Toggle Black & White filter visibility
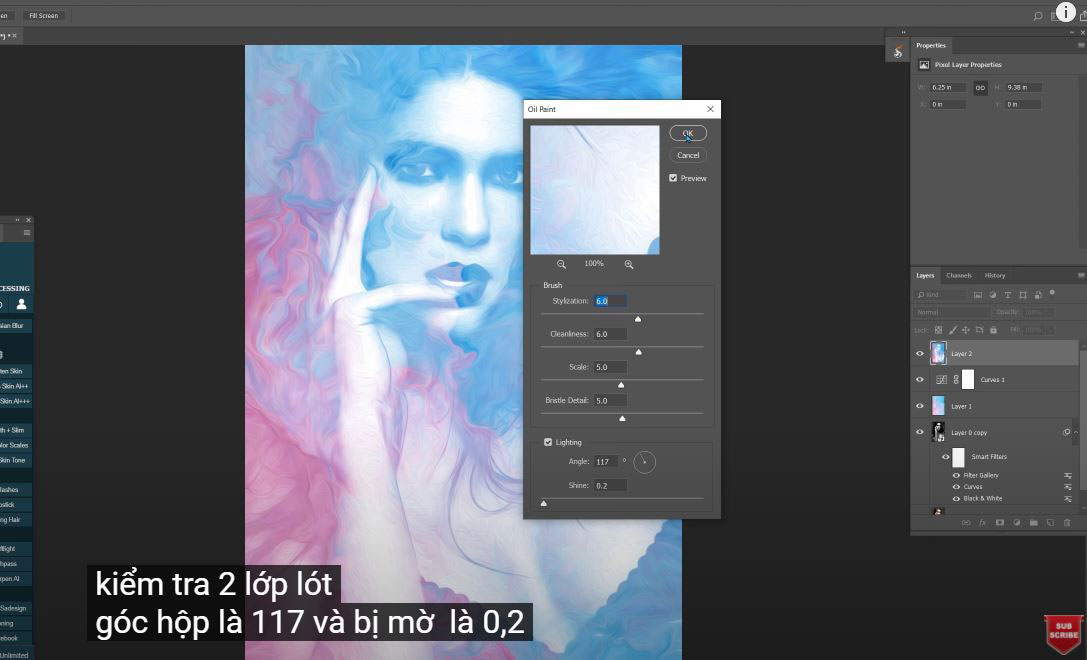Viewport: 1087px width, 660px height. [957, 498]
